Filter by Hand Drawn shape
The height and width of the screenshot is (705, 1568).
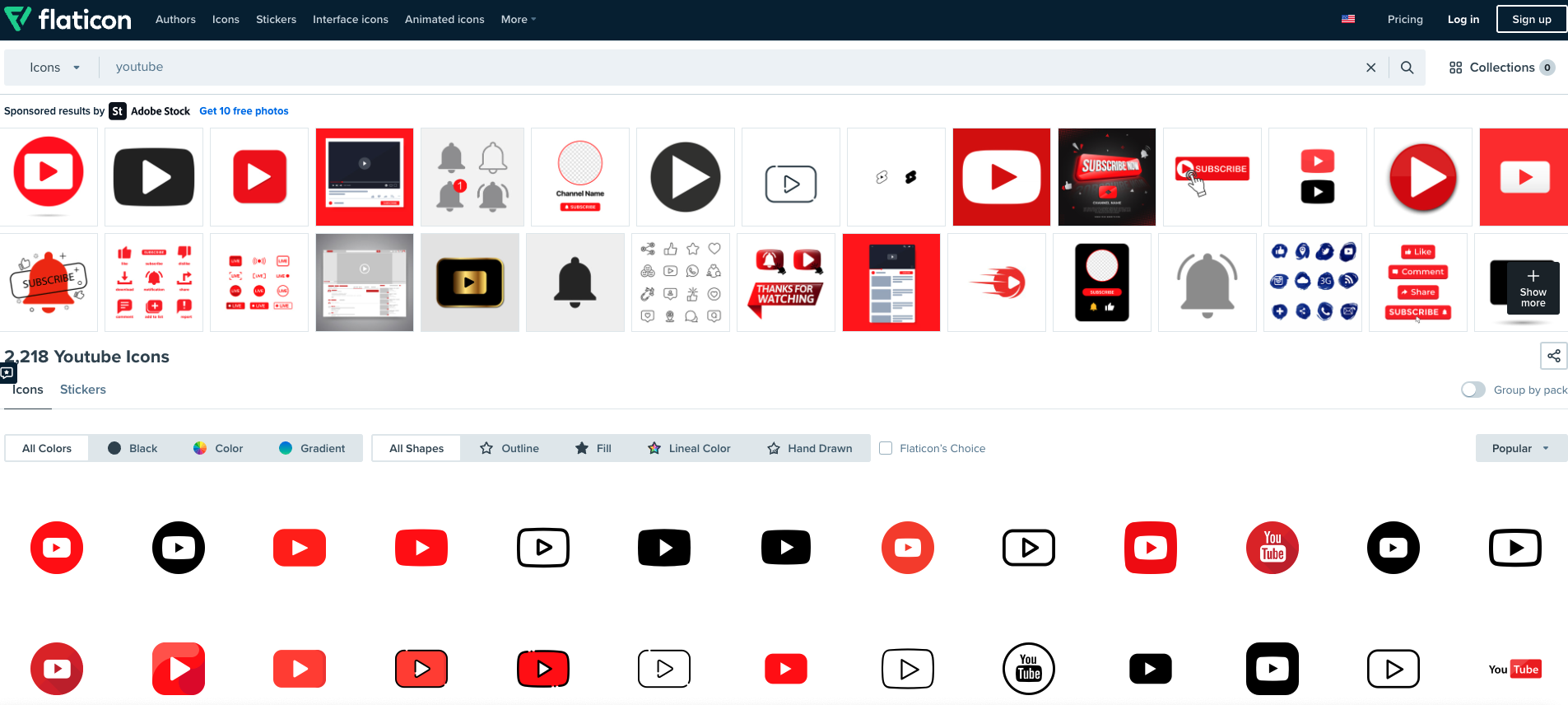point(810,448)
